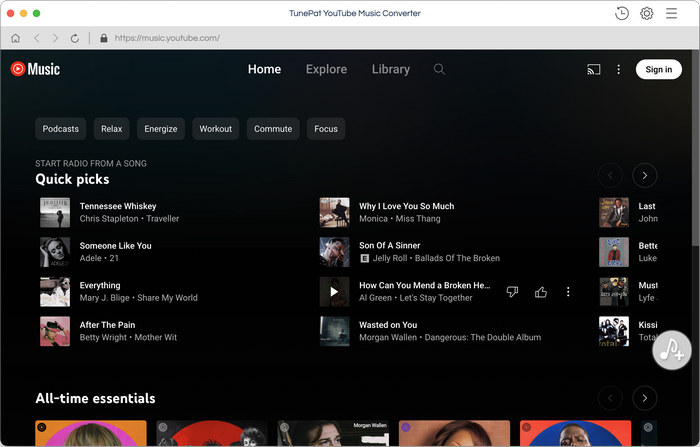Dislike How Can You Mend a Broken Heart
700x447 pixels.
(512, 292)
